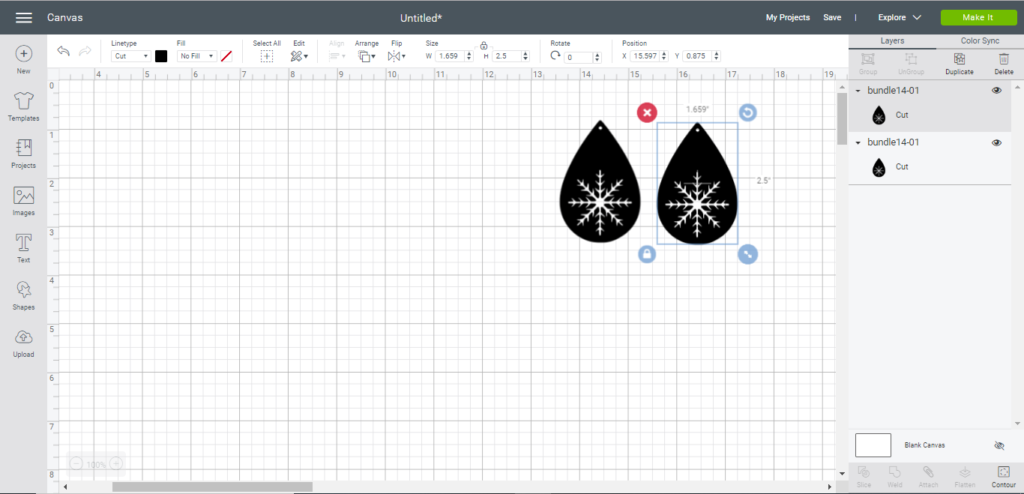
Task: Open the black linetype color swatch
Action: [x=161, y=56]
